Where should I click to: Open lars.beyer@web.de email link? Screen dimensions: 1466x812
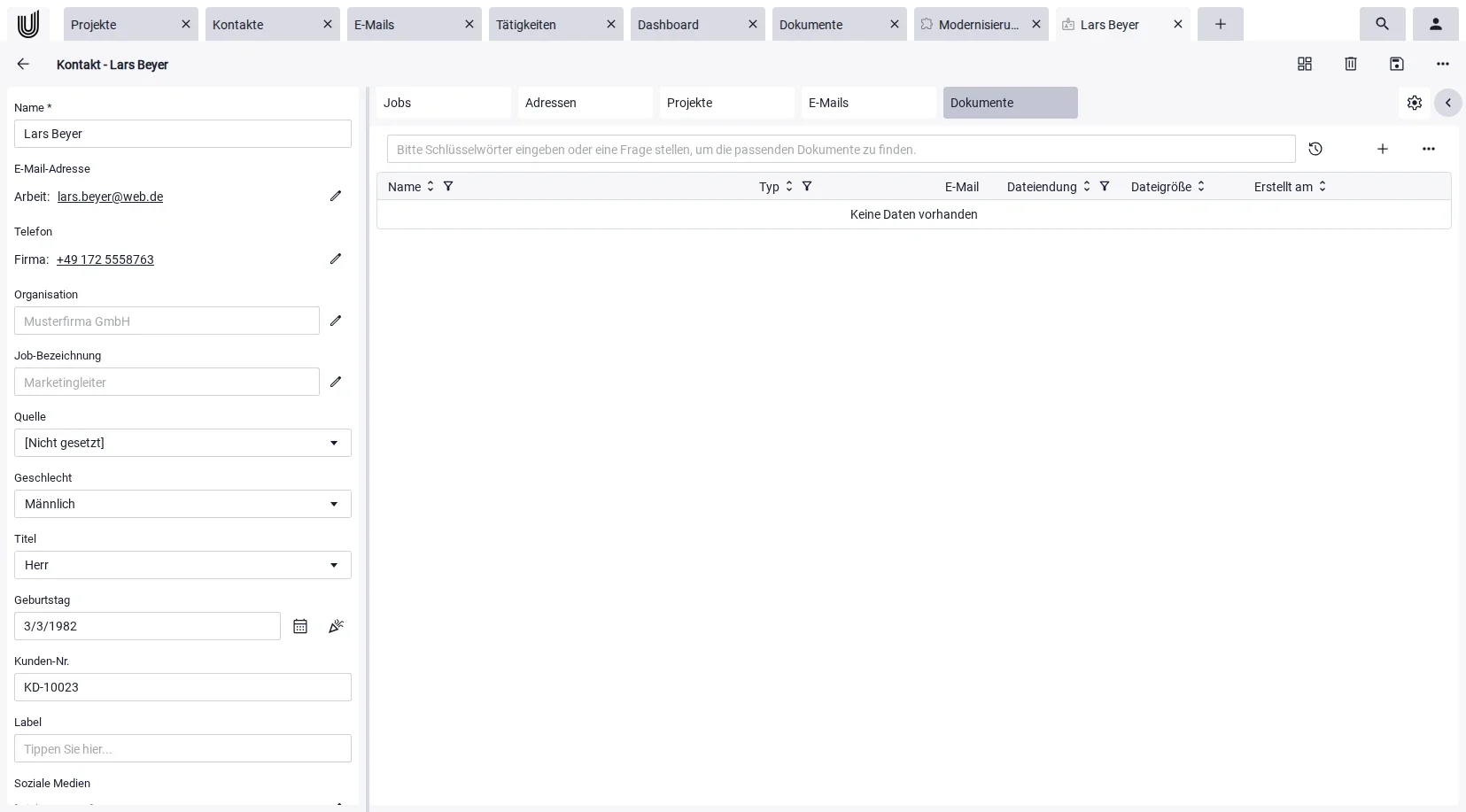[x=110, y=197]
